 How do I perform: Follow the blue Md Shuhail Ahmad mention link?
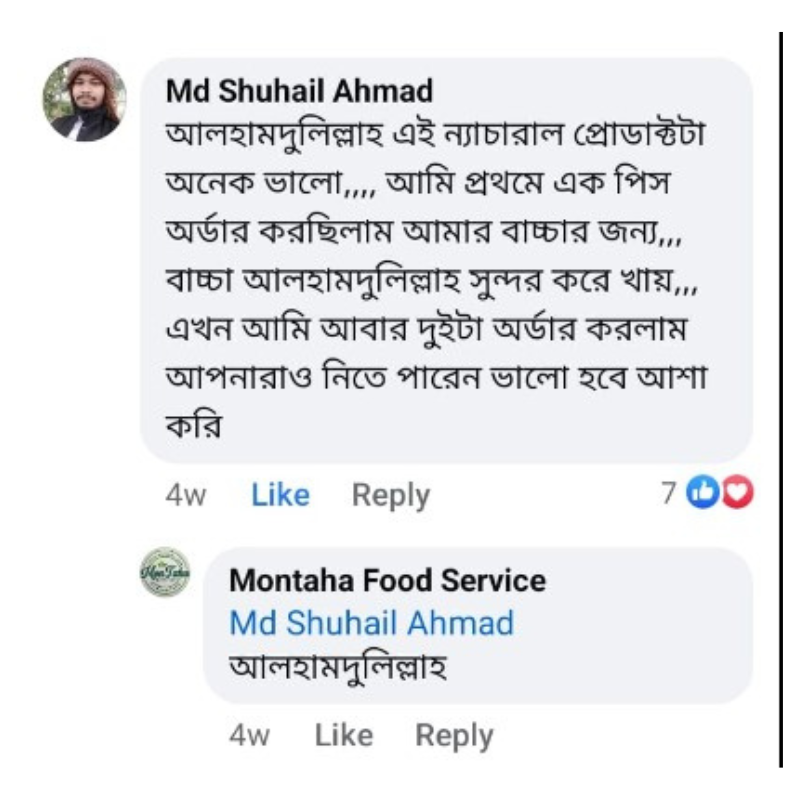point(371,623)
